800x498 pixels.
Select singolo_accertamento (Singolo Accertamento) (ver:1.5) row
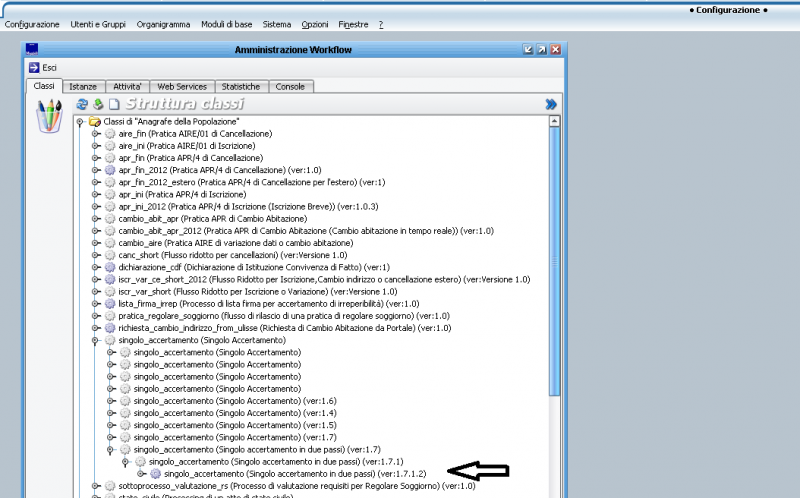(235, 425)
